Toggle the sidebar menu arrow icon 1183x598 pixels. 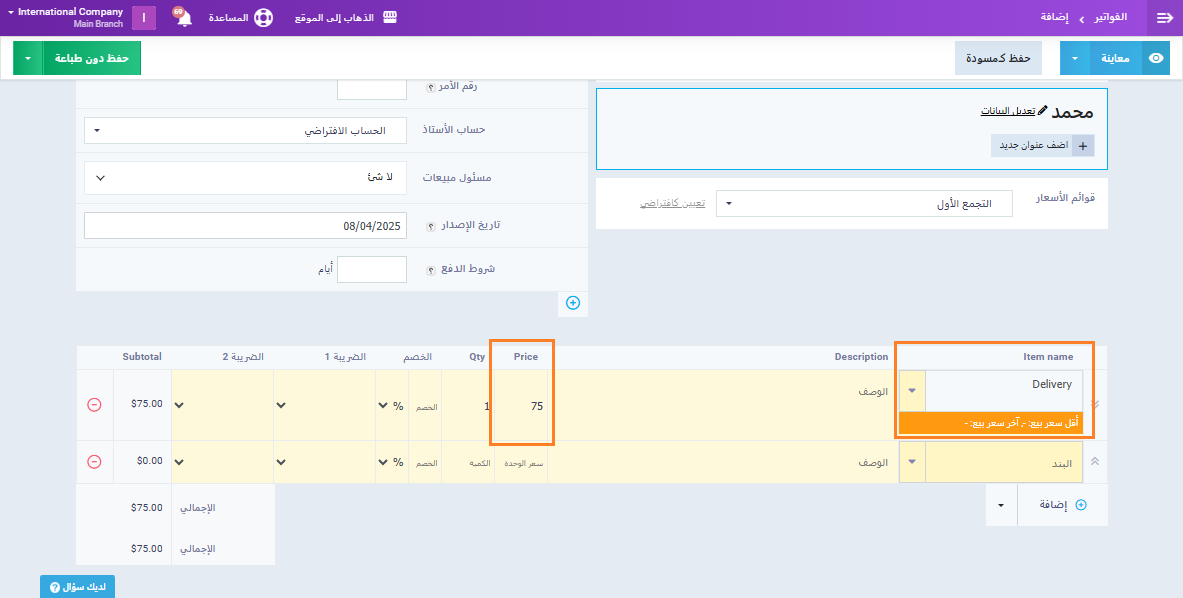pyautogui.click(x=1164, y=18)
